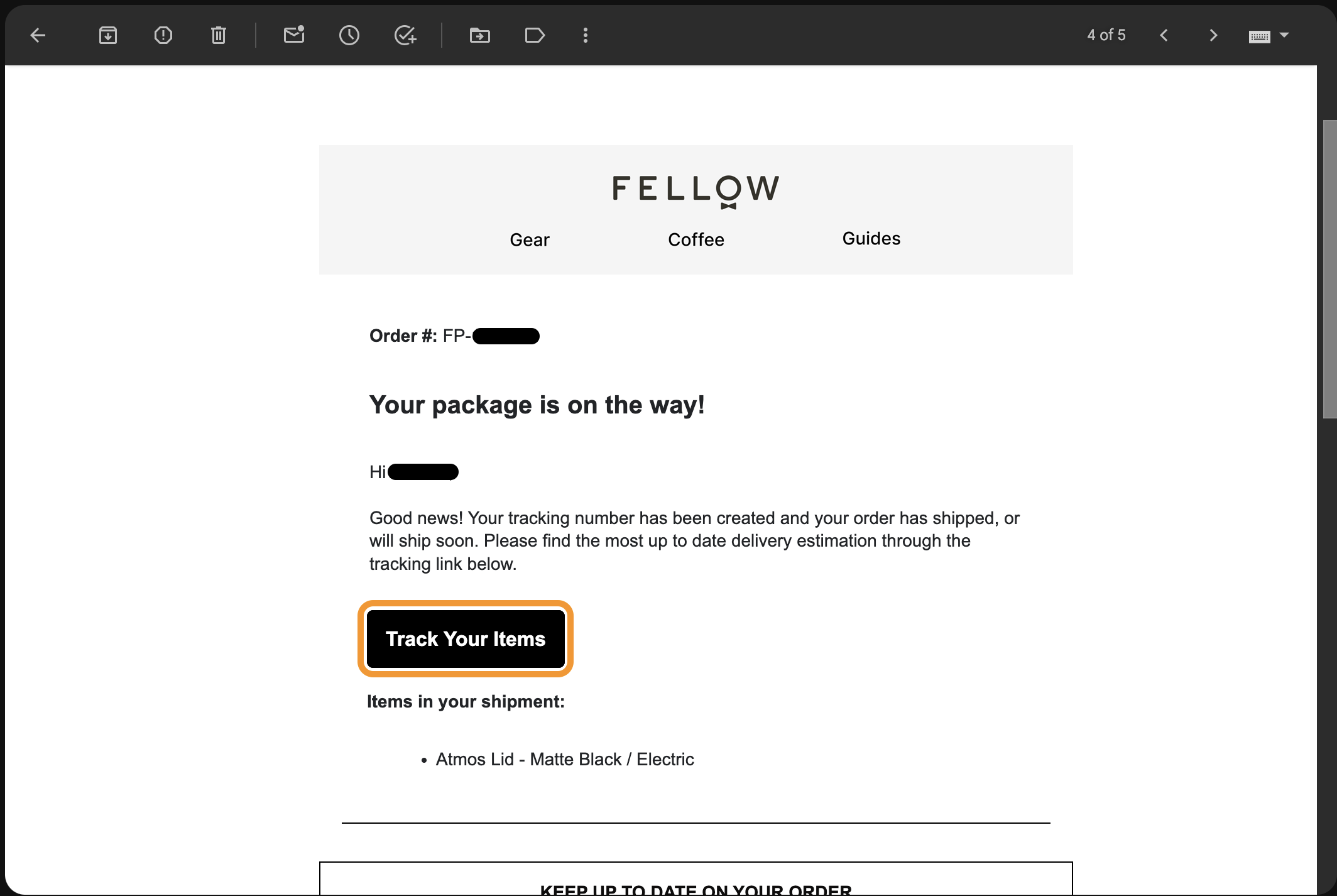This screenshot has height=896, width=1337.
Task: Go back to the inbox list
Action: 38,35
